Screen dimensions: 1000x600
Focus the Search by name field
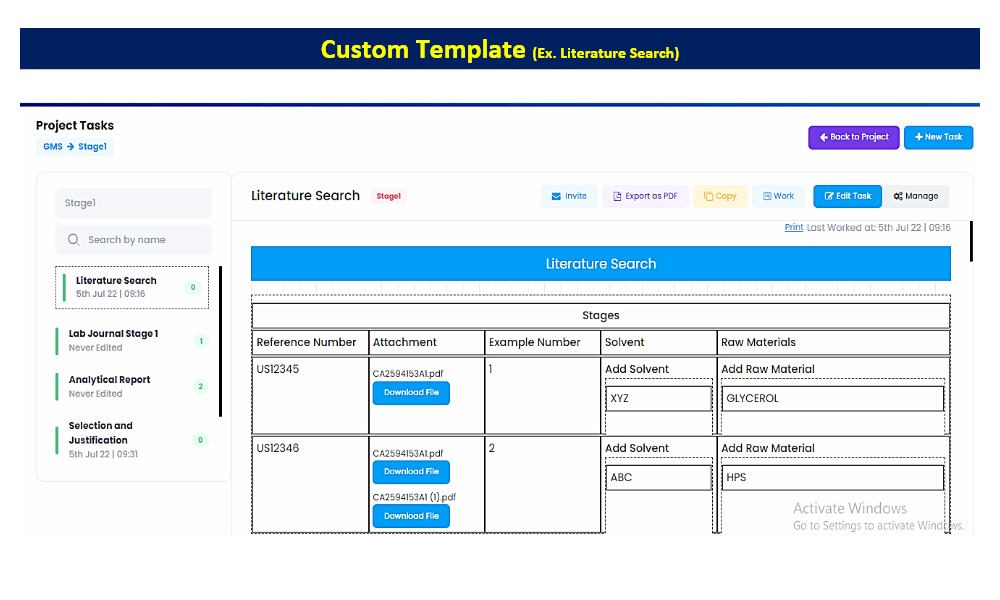pos(133,240)
